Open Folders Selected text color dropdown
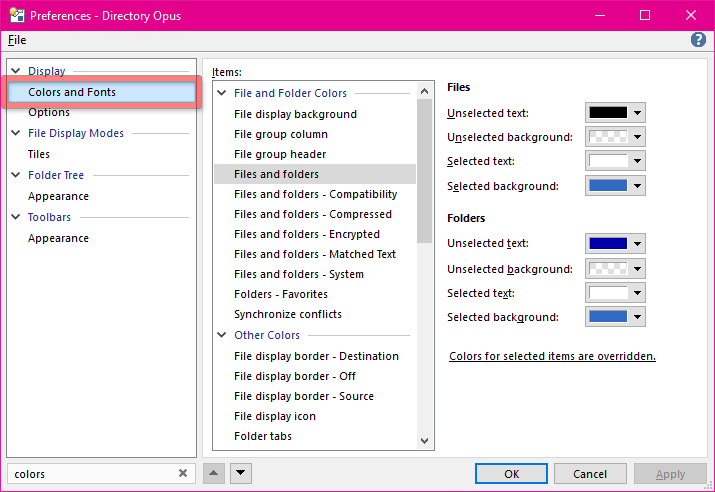Viewport: 715px width, 492px height. tap(615, 293)
